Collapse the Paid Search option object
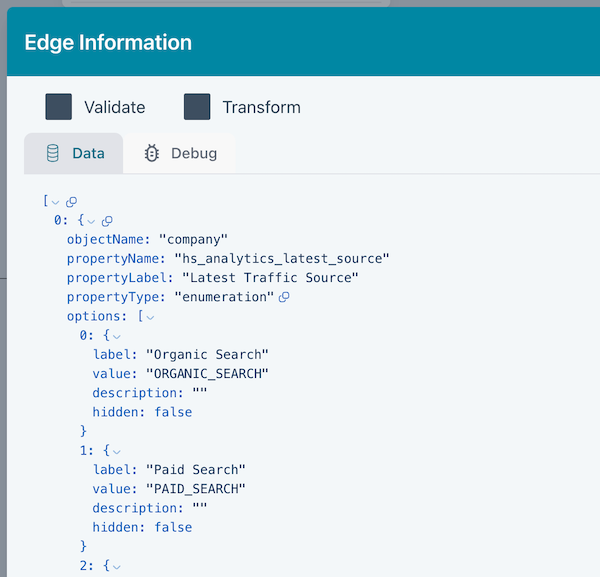This screenshot has height=577, width=600. click(117, 451)
